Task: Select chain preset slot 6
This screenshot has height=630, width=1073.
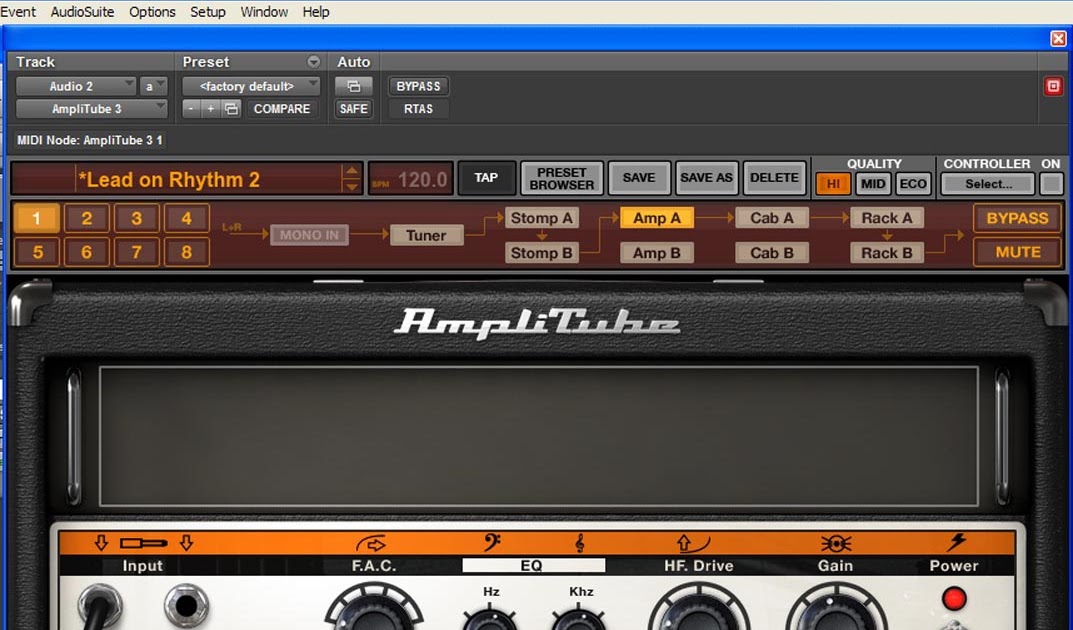Action: pyautogui.click(x=86, y=252)
